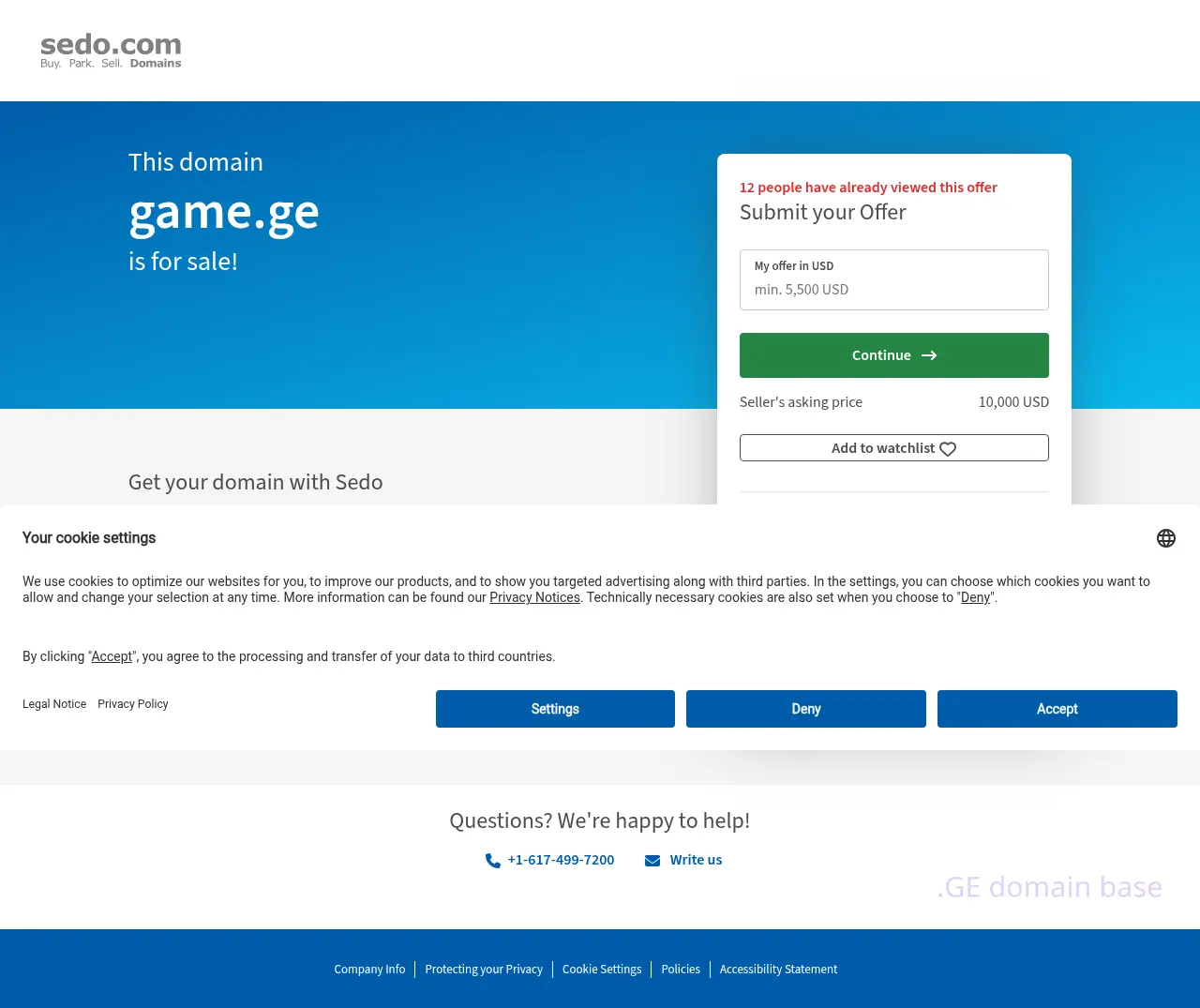
Task: Open cookie Settings in the banner
Action: (555, 709)
